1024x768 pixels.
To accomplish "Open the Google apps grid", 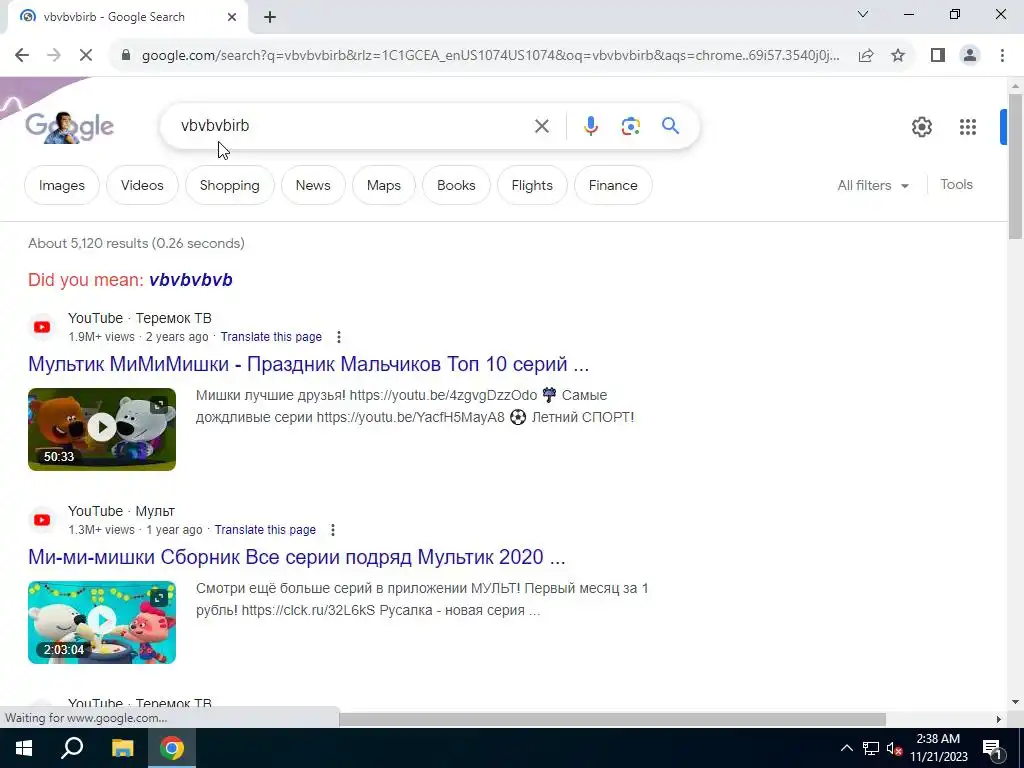I will coord(968,127).
